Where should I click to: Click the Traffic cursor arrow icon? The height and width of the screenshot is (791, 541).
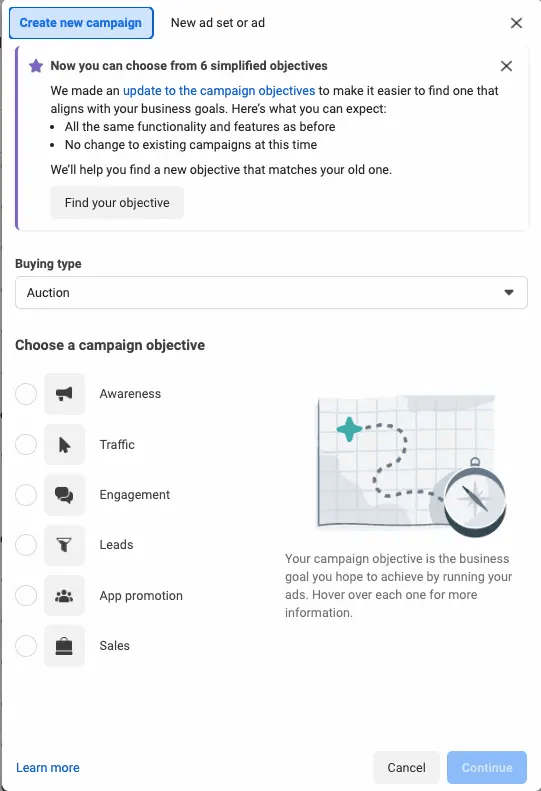(x=64, y=444)
